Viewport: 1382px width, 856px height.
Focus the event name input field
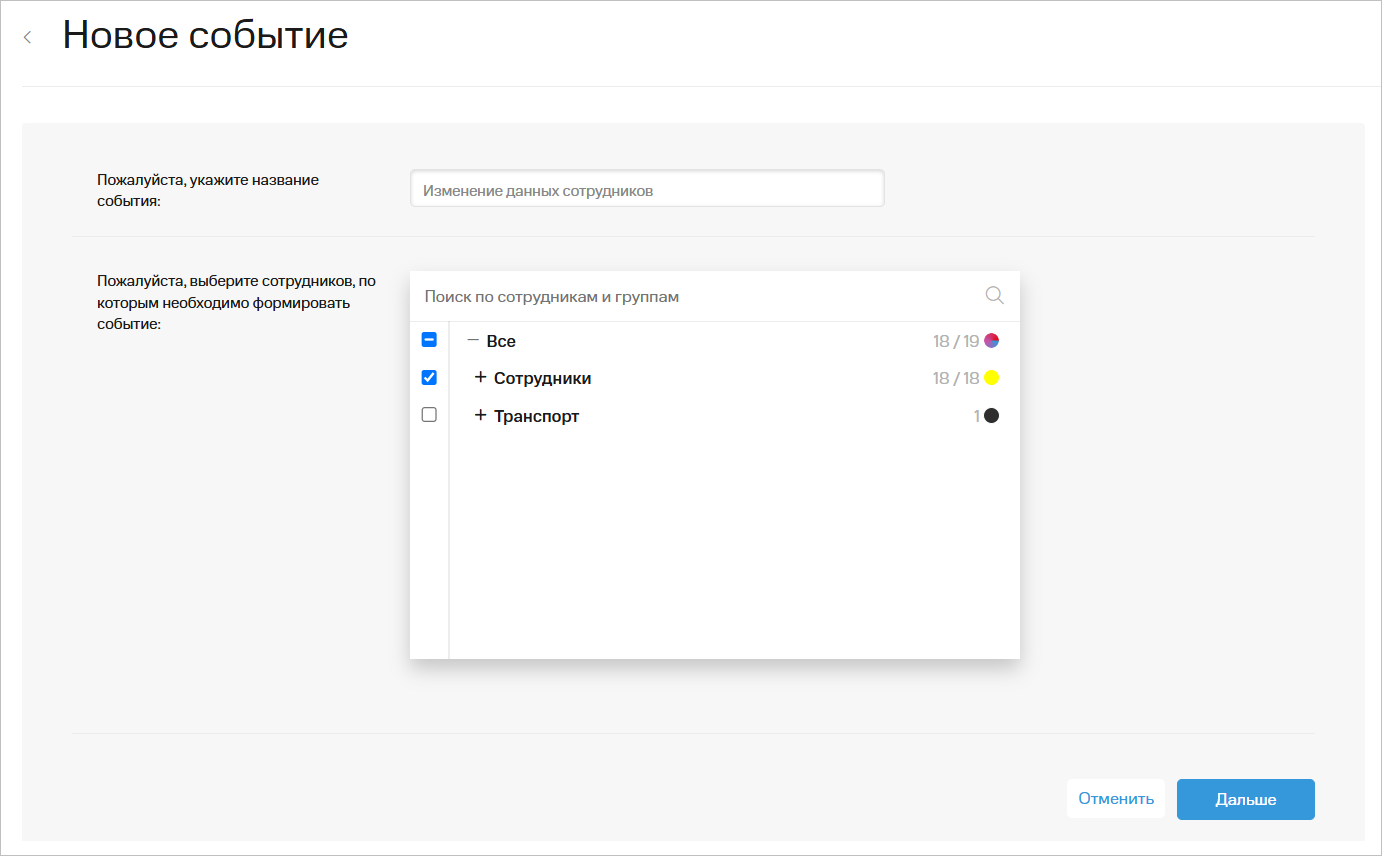(x=647, y=189)
